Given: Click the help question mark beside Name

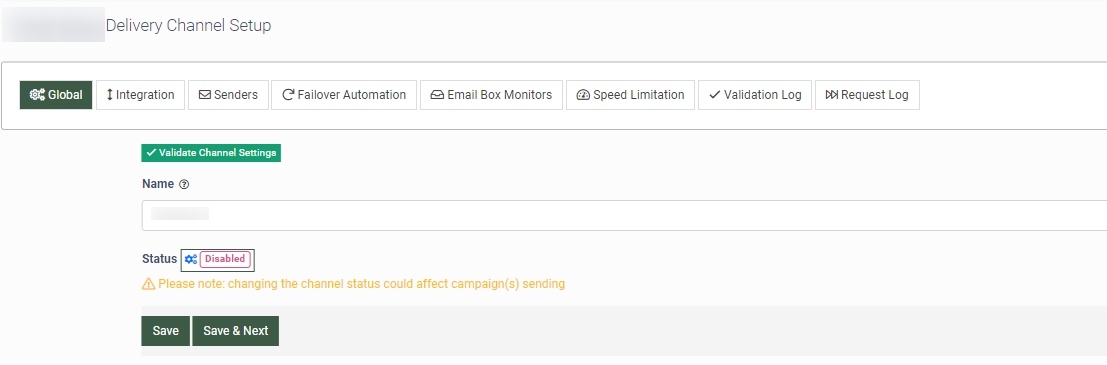Looking at the screenshot, I should pyautogui.click(x=184, y=184).
